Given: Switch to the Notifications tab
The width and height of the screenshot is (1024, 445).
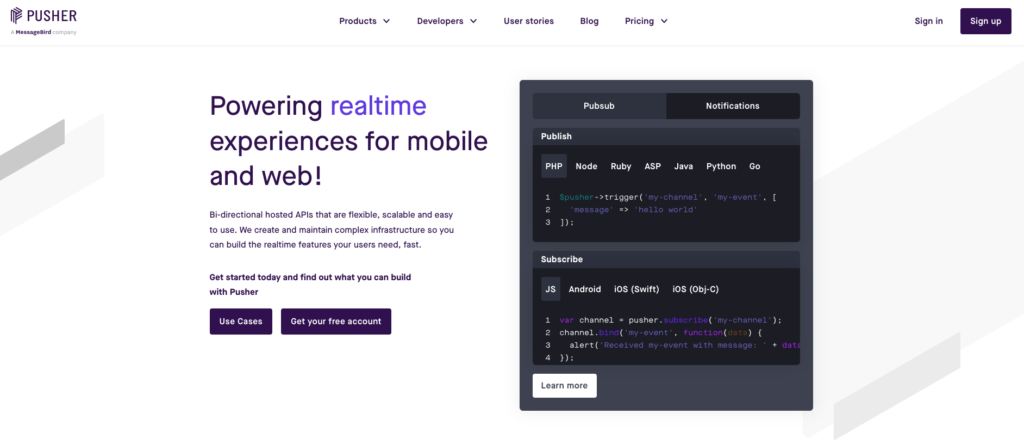Looking at the screenshot, I should point(733,106).
